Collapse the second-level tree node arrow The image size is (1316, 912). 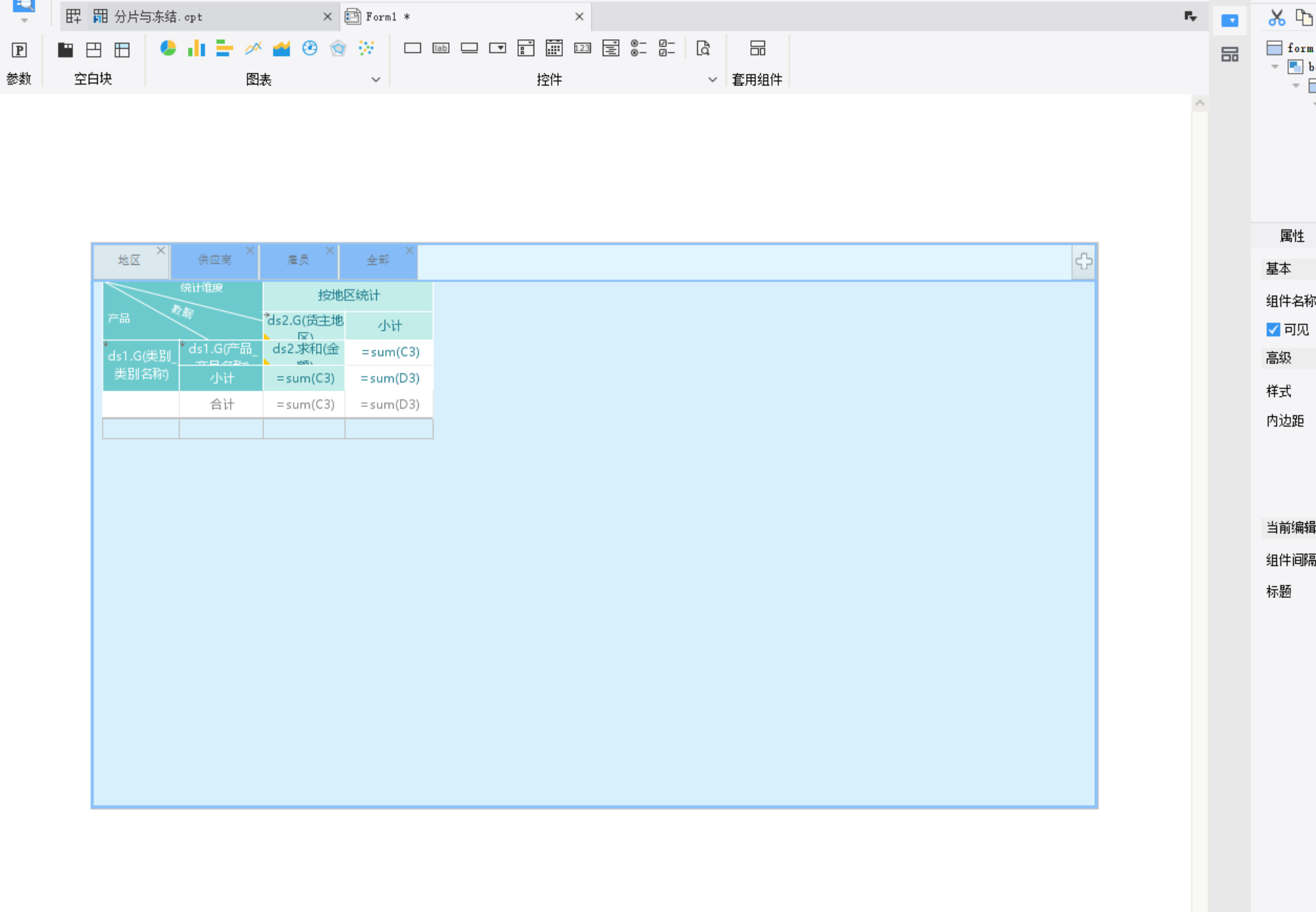pyautogui.click(x=1296, y=85)
